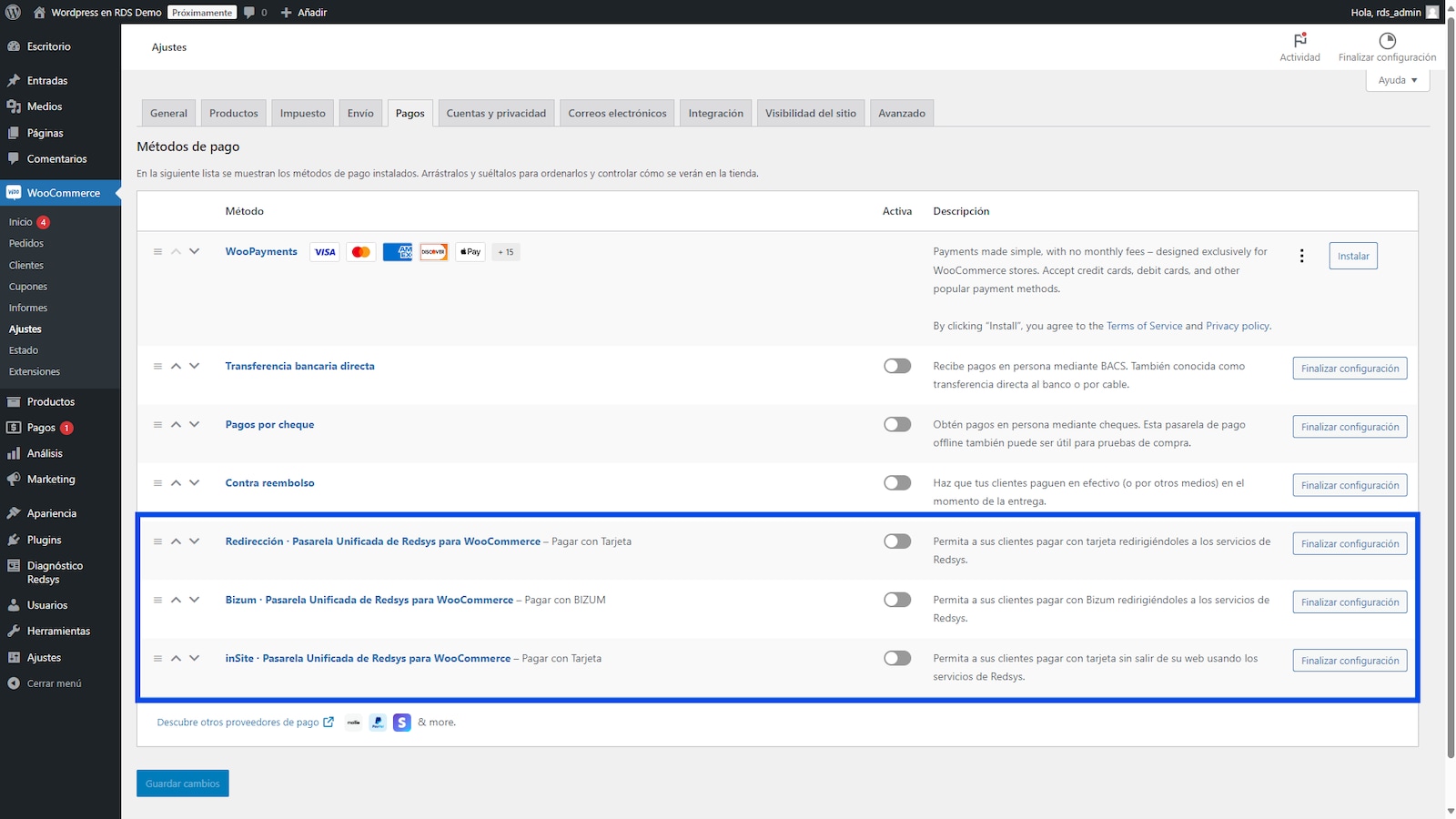Screen dimensions: 1456x819
Task: Open the Pedidos submenu item in WooCommerce
Action: (26, 243)
